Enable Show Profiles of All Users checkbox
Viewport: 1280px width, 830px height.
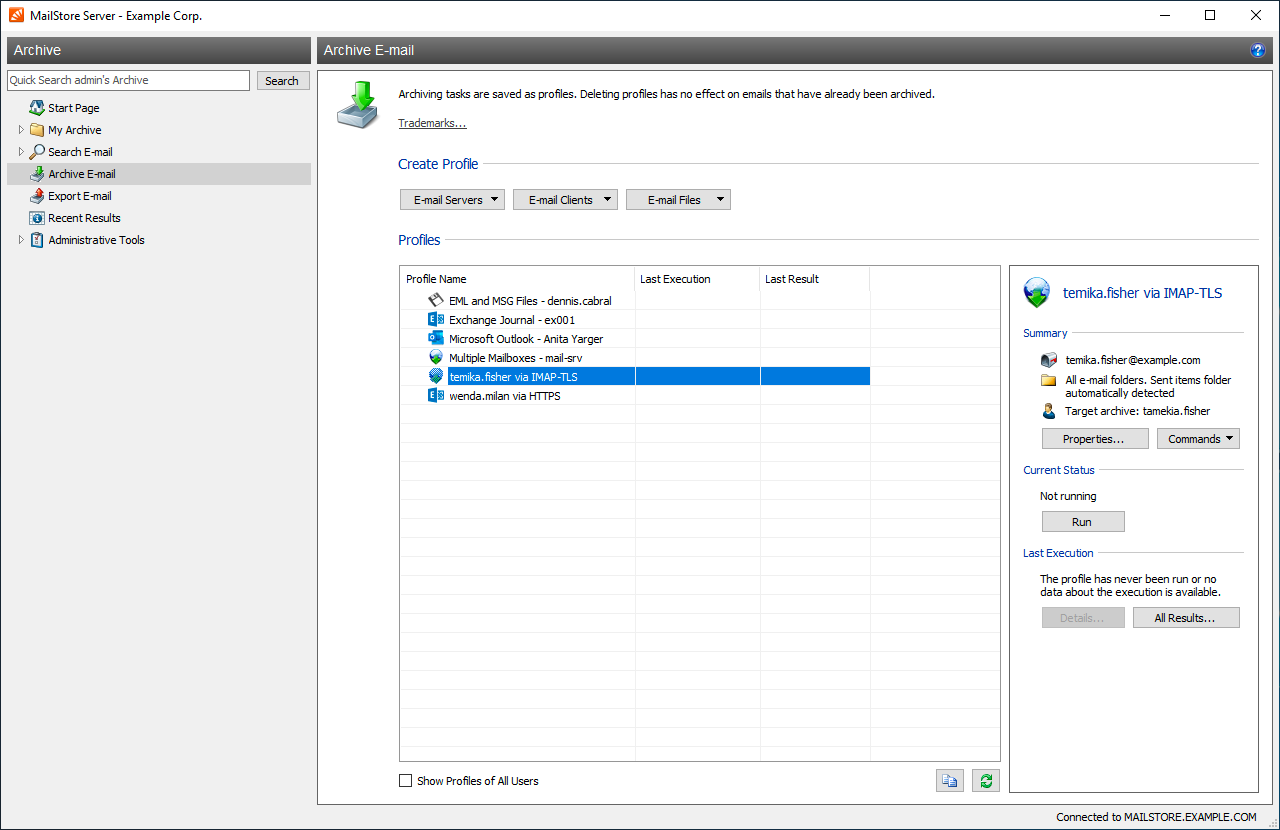[x=405, y=781]
